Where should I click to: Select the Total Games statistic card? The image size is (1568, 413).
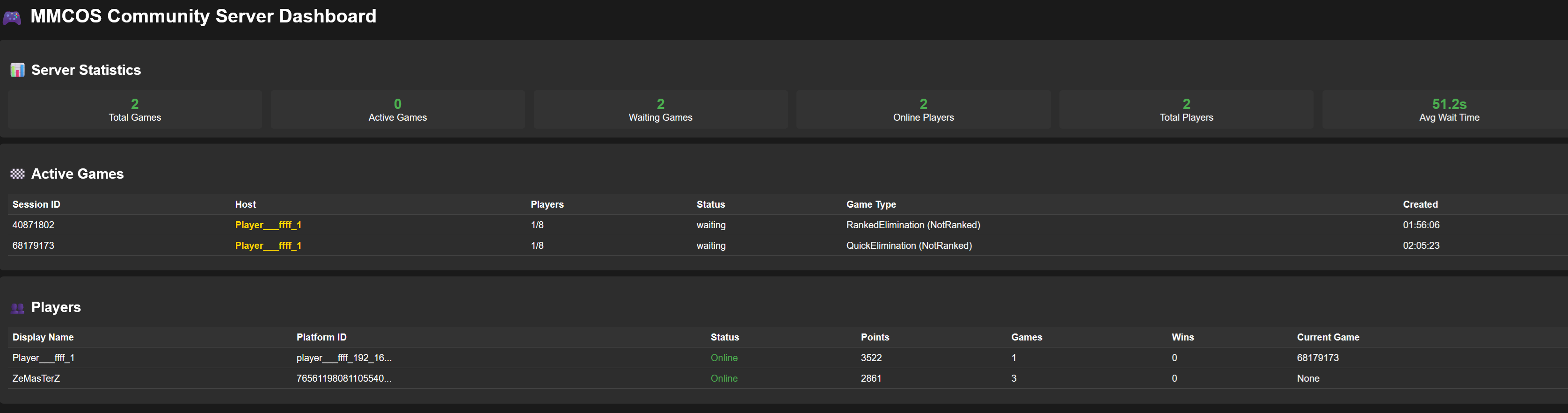point(134,109)
